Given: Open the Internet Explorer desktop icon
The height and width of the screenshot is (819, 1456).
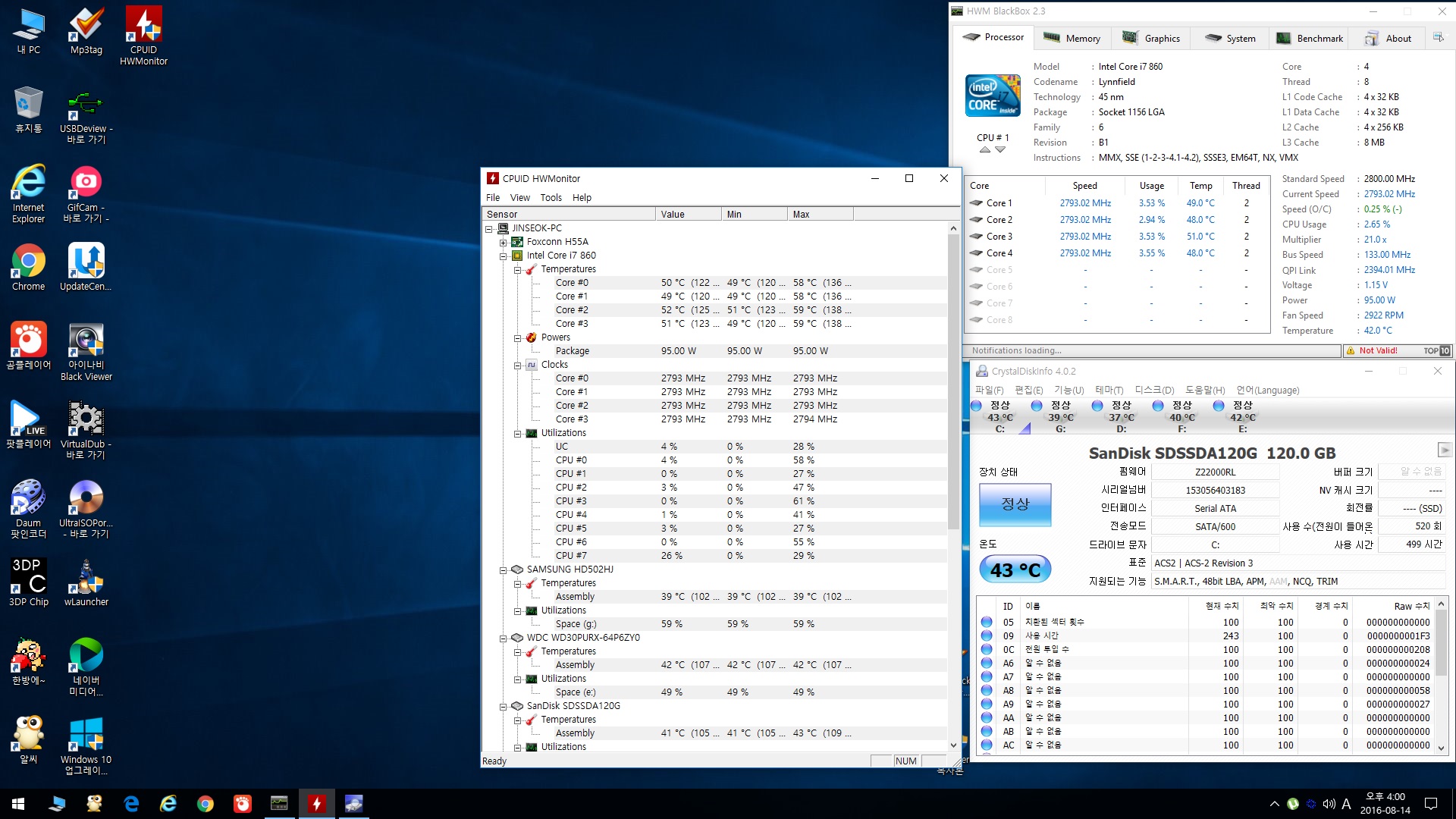Looking at the screenshot, I should coord(29,194).
